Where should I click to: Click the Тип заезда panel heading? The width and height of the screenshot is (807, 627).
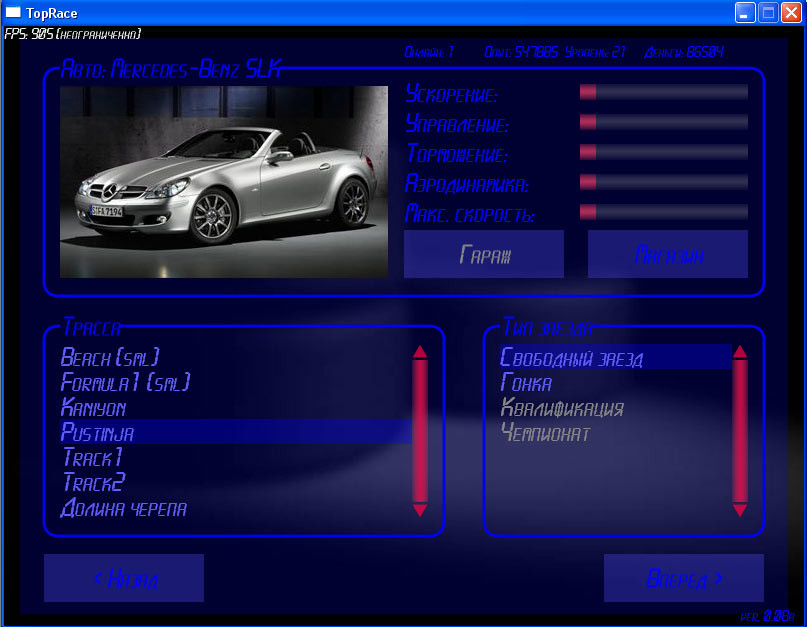[x=548, y=327]
